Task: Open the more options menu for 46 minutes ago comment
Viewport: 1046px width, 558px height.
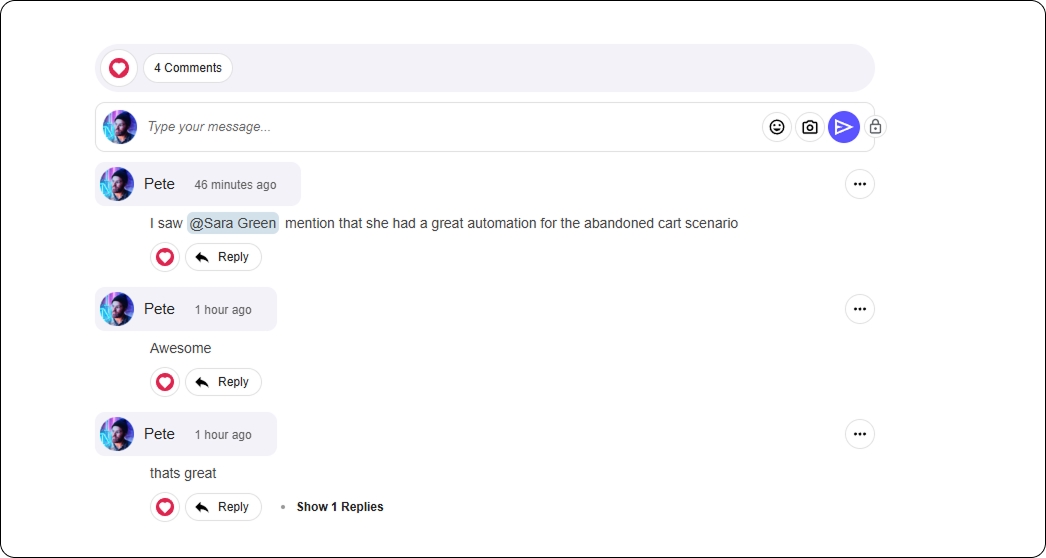Action: pyautogui.click(x=859, y=184)
